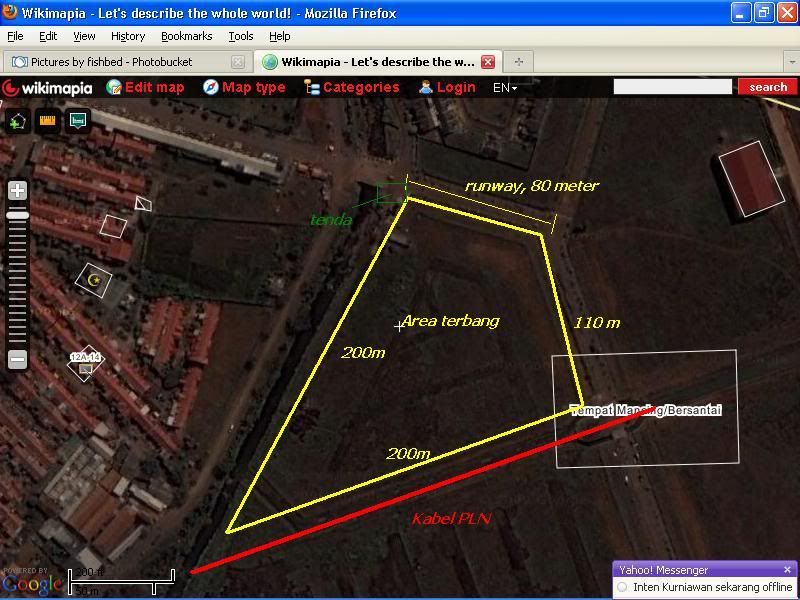Click the Wikimapia search input field
Viewport: 800px width, 600px height.
pyautogui.click(x=672, y=87)
